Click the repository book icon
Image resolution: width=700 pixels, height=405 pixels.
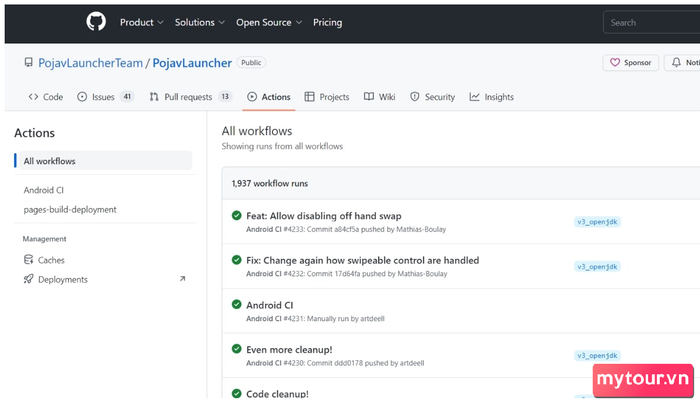[x=29, y=63]
